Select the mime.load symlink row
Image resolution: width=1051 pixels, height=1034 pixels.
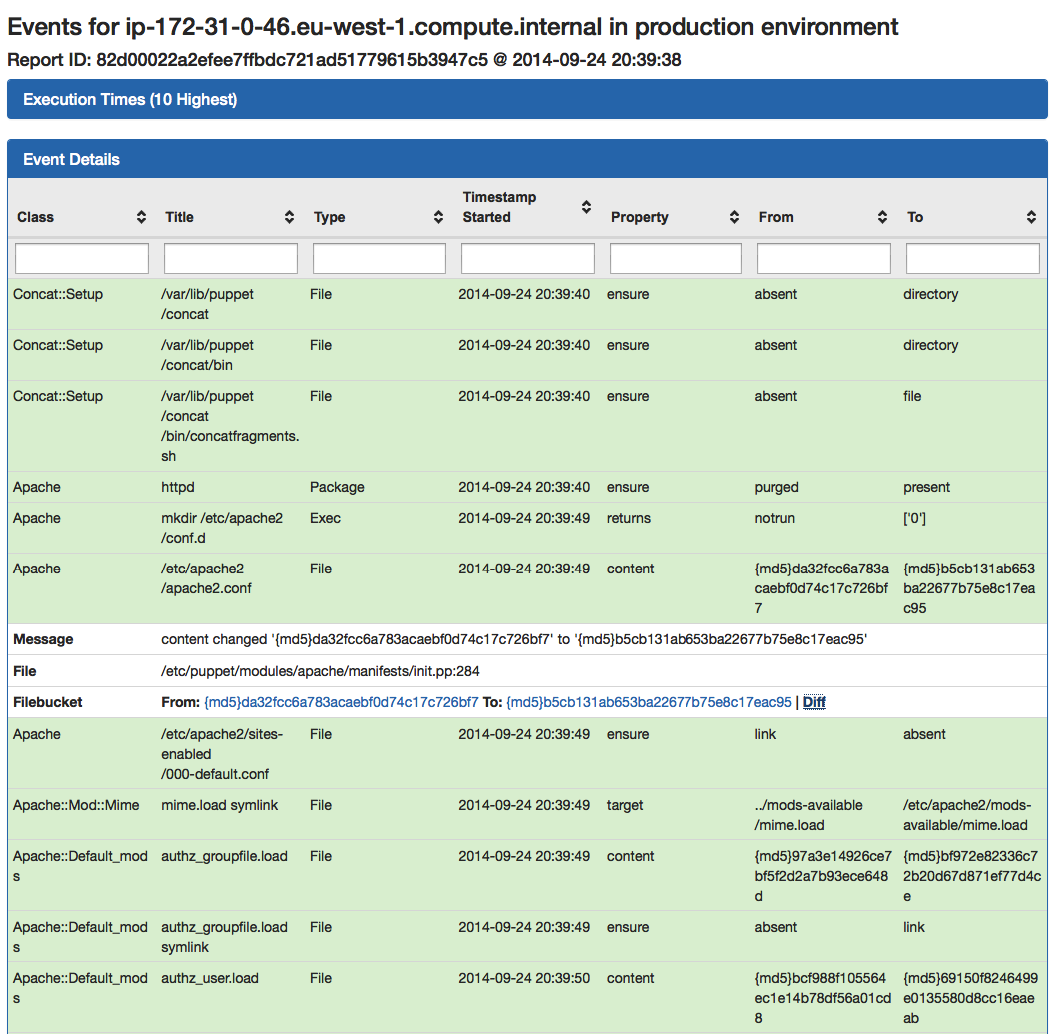coord(527,814)
